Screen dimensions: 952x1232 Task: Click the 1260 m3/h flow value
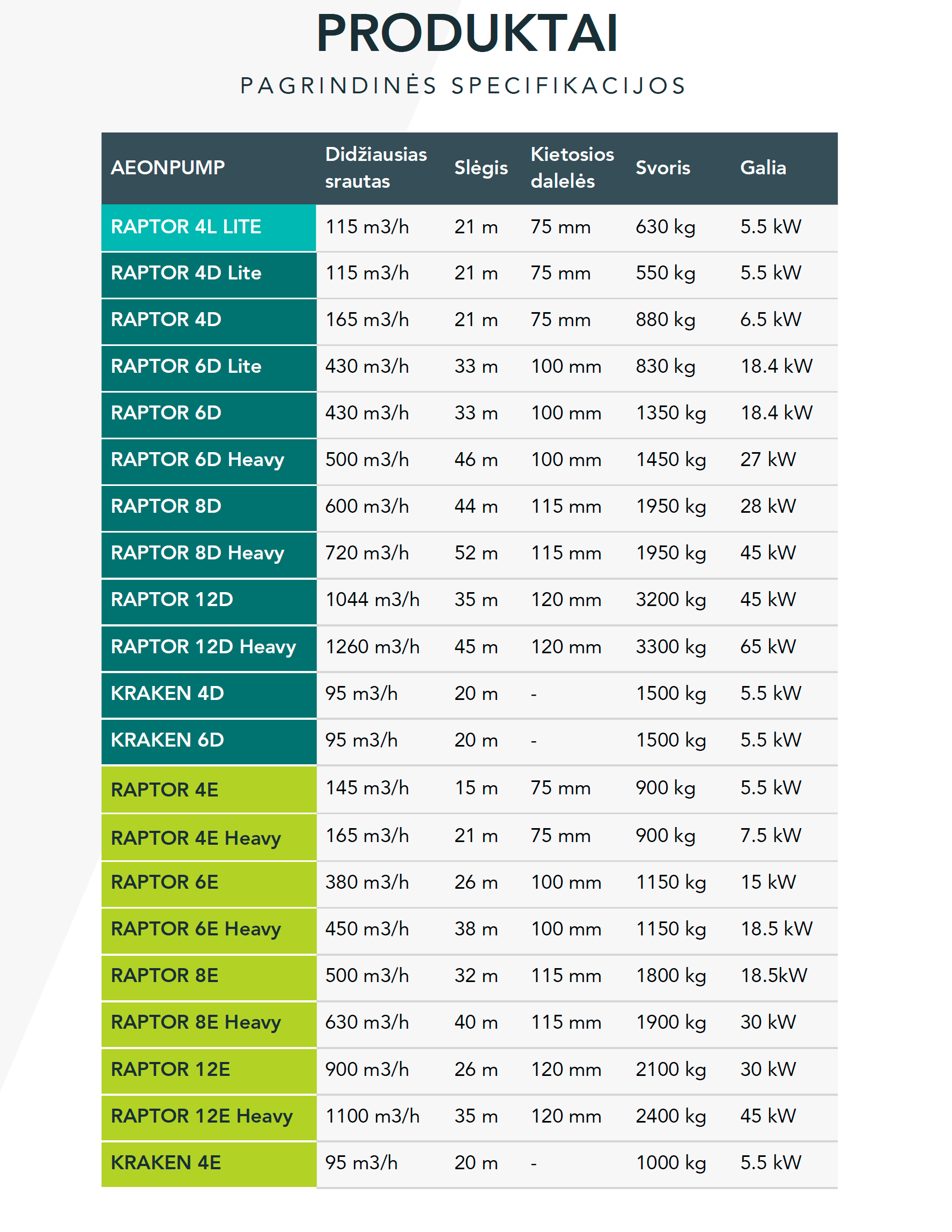(x=372, y=647)
